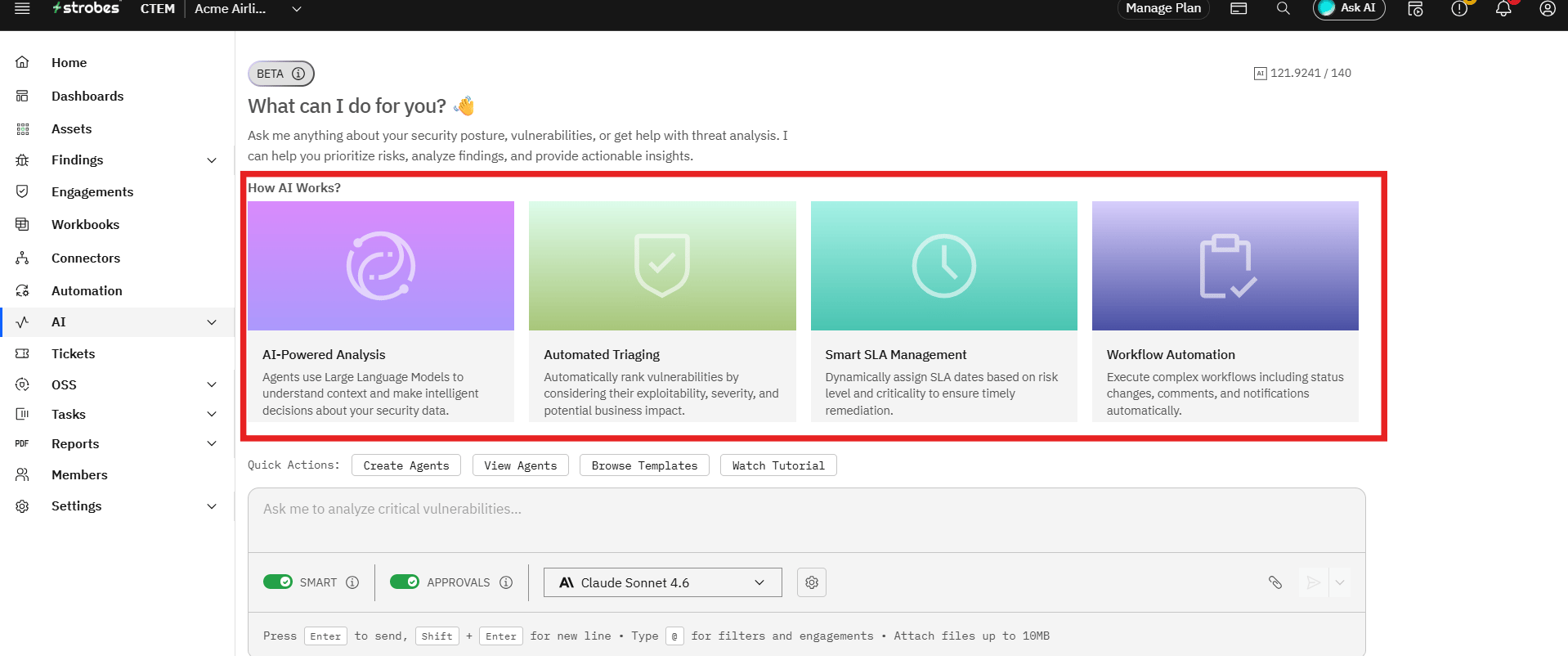Disable the APPROVALS toggle
This screenshot has width=1568, height=656.
405,582
